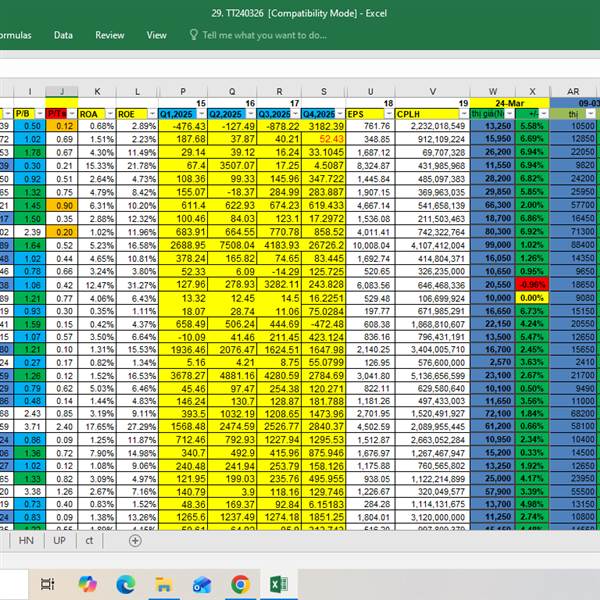The image size is (600, 600).
Task: Select the CPLH value 3,120,000,000
Action: 432,517
